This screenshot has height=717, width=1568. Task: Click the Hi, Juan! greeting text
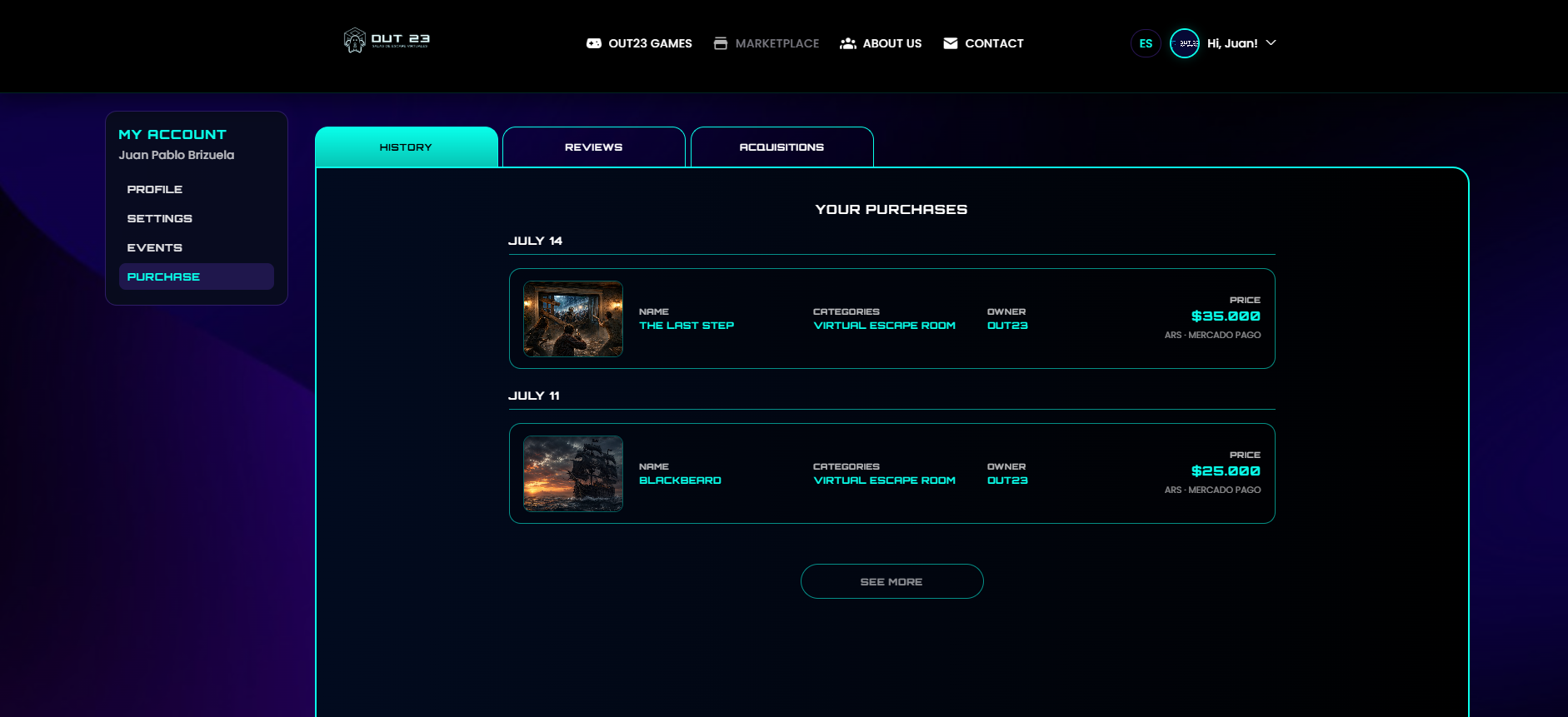(1232, 43)
